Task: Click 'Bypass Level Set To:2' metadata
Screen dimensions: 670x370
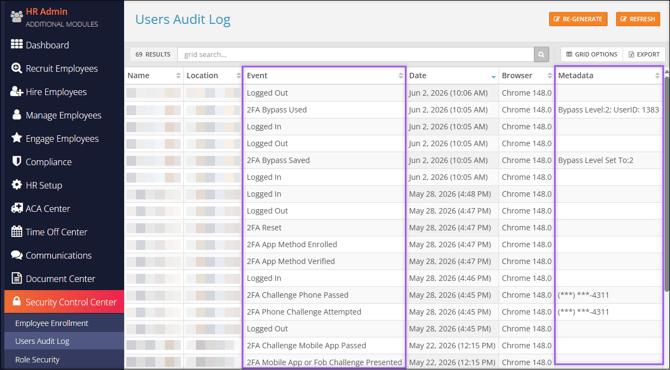Action: click(596, 160)
